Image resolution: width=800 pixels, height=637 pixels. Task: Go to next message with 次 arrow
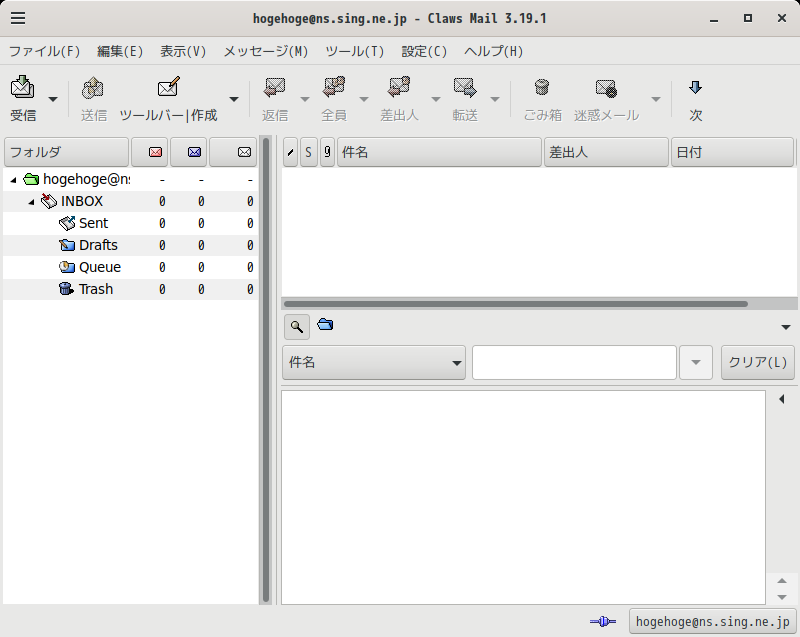pos(695,88)
